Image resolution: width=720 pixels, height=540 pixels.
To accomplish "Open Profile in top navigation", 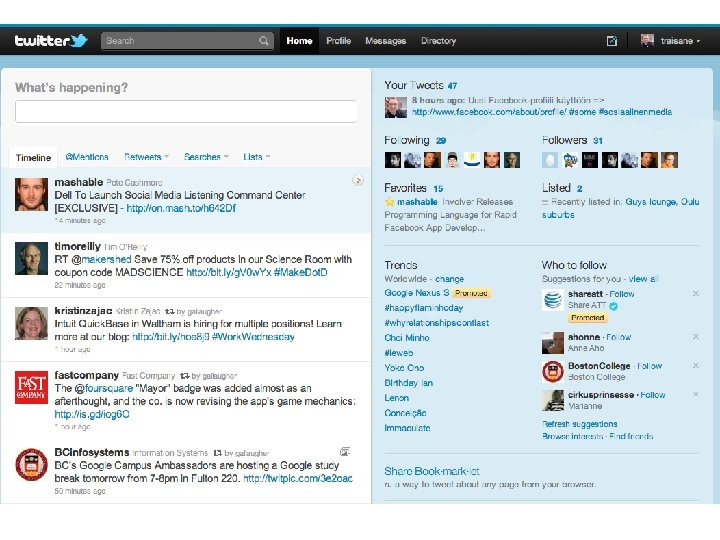I will (x=338, y=41).
